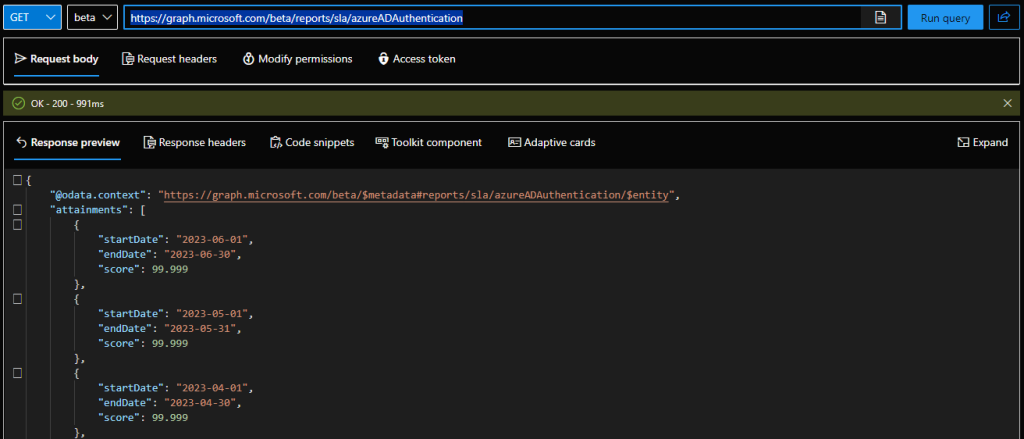Open the Adaptive cards tab
Screen dimensions: 1024x439
pos(552,142)
